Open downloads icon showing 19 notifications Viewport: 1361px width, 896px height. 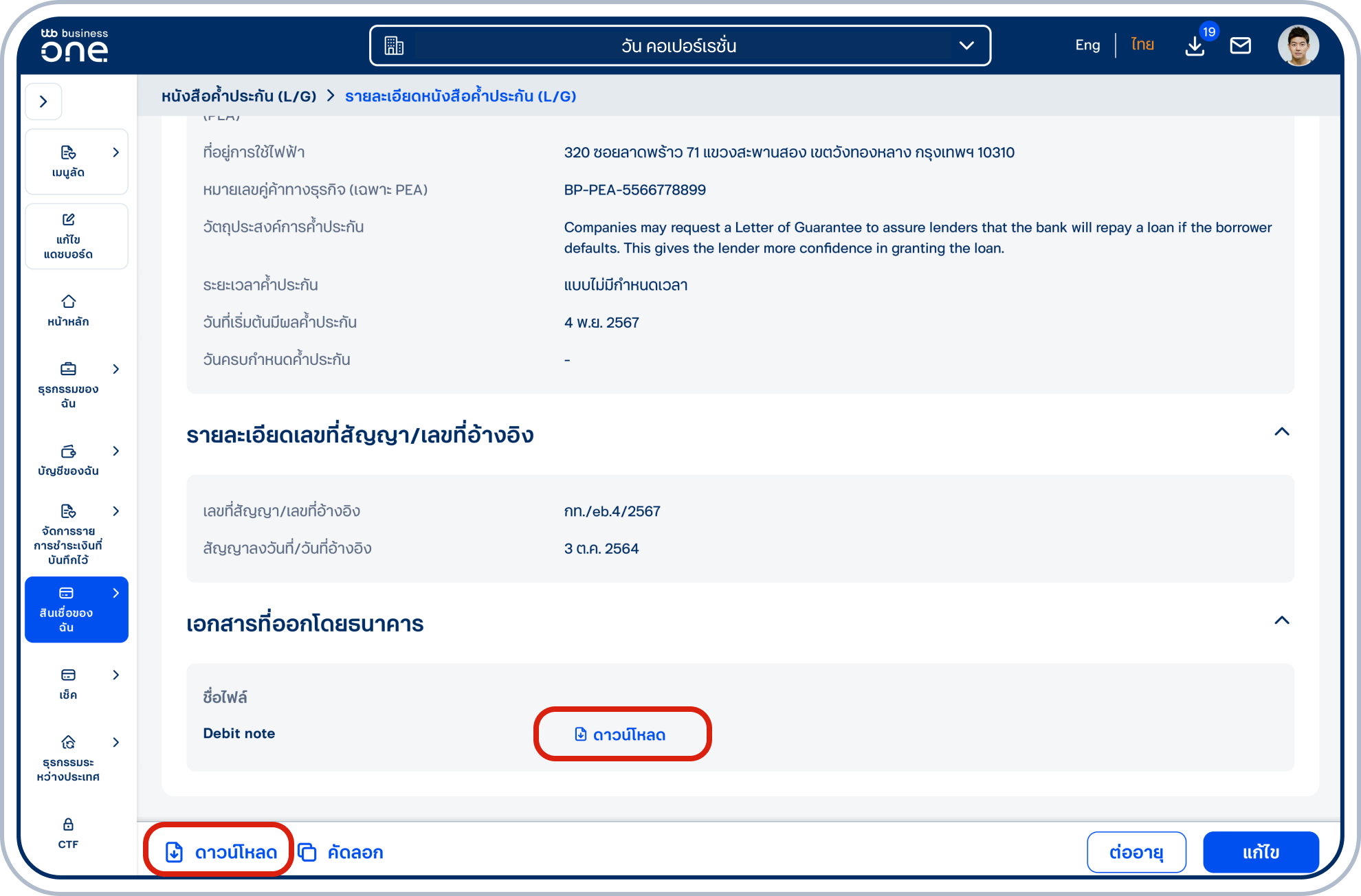[1195, 47]
